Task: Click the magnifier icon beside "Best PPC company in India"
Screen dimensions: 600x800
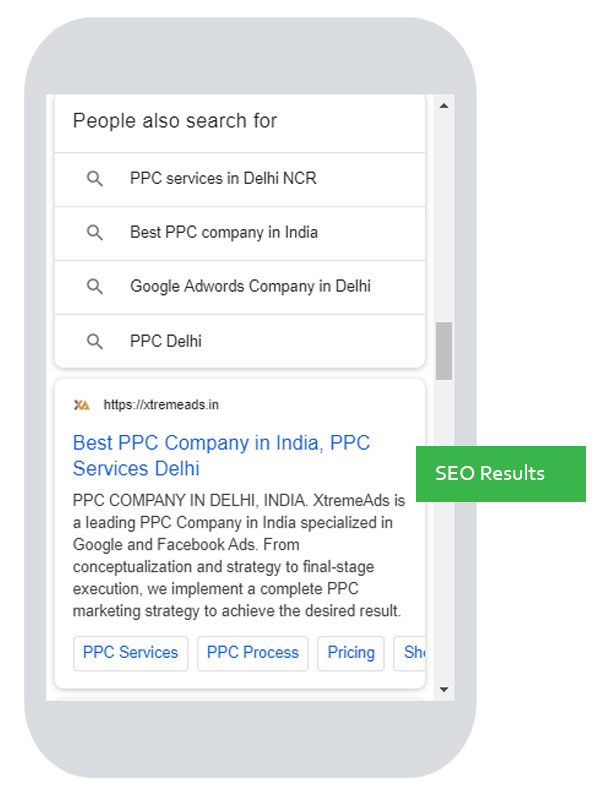Action: [x=95, y=232]
